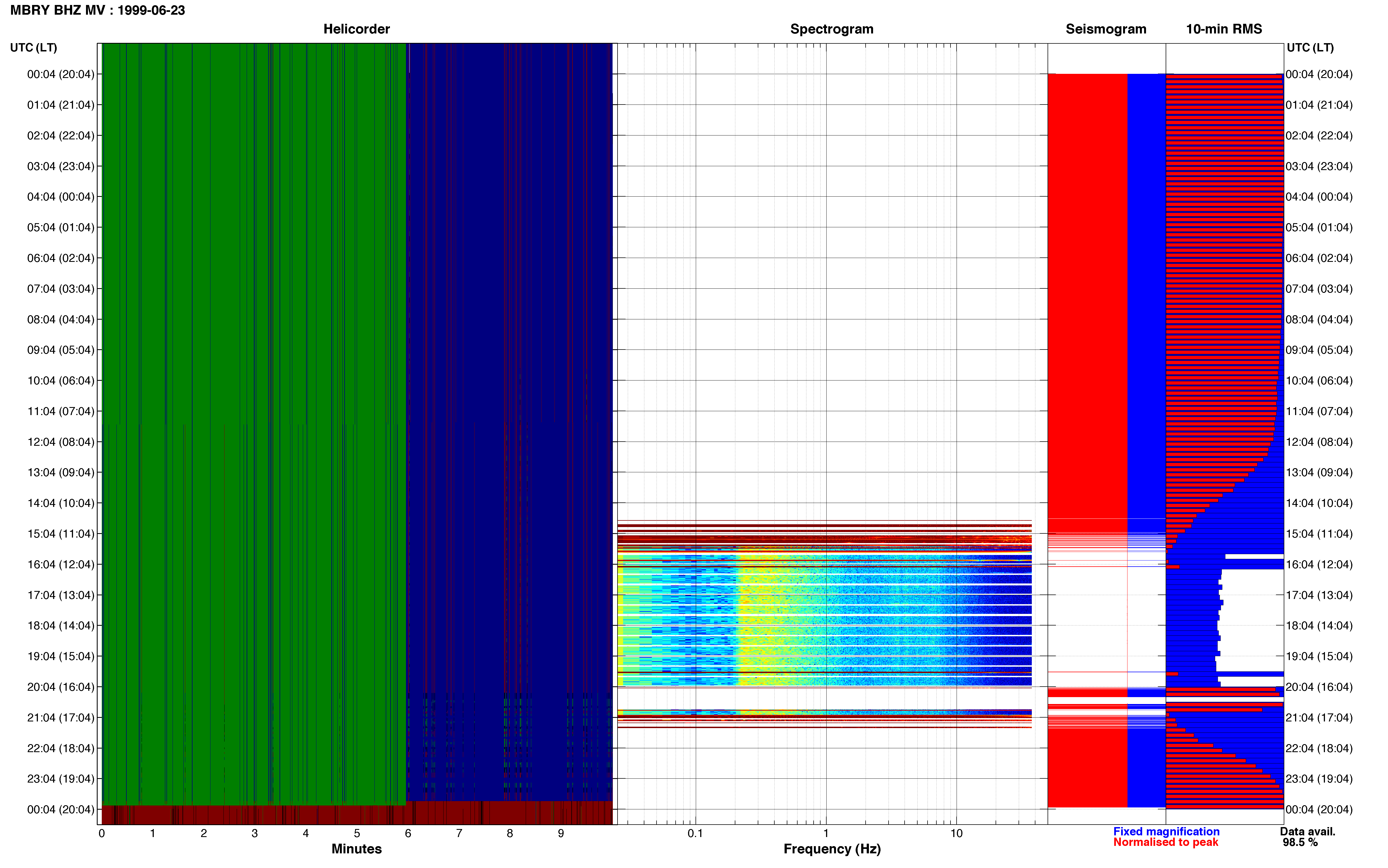Click the left '18:04 (14:04)' time label
The image size is (1388, 868).
61,626
